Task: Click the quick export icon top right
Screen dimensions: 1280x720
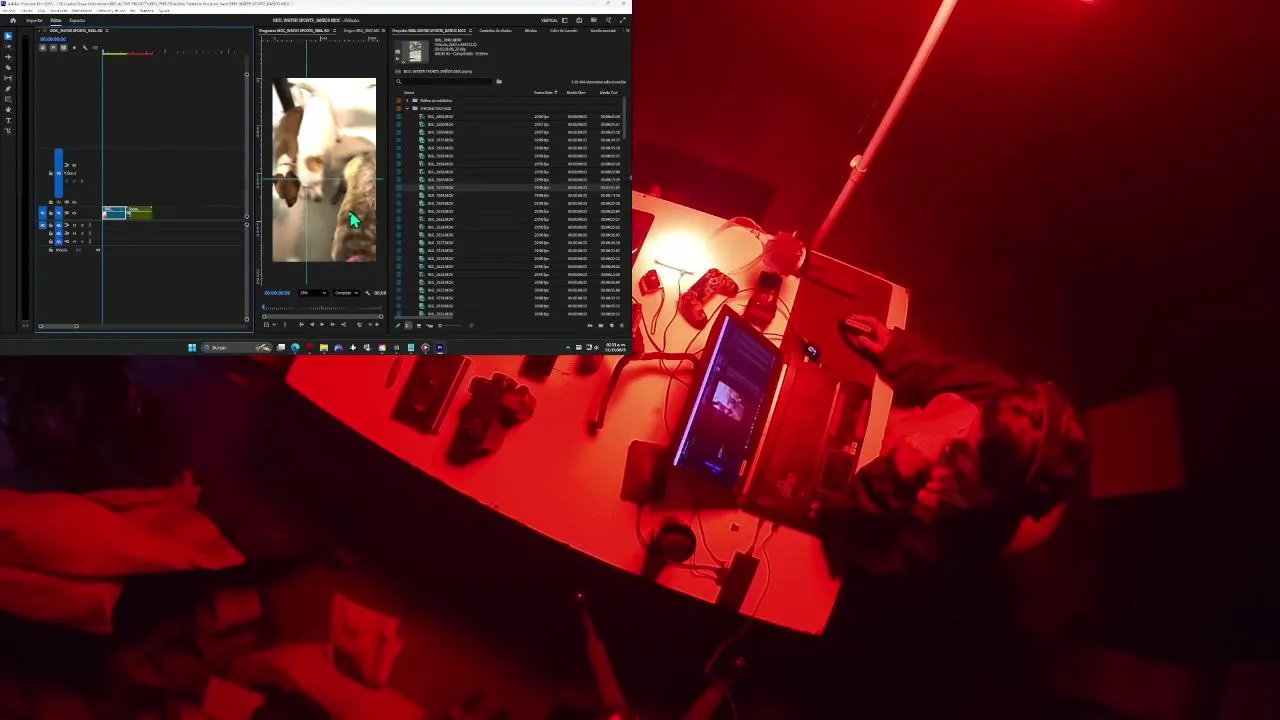Action: (x=579, y=20)
